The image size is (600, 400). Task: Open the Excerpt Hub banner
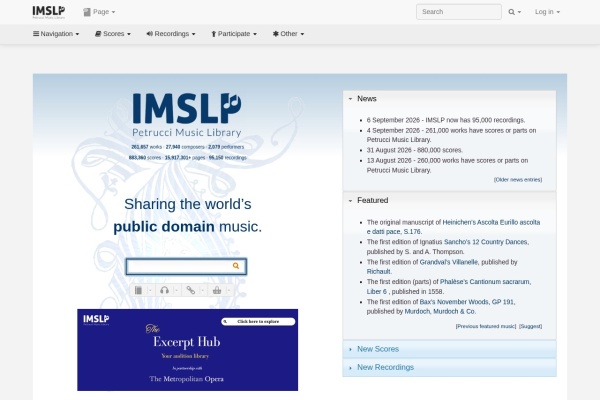click(188, 350)
